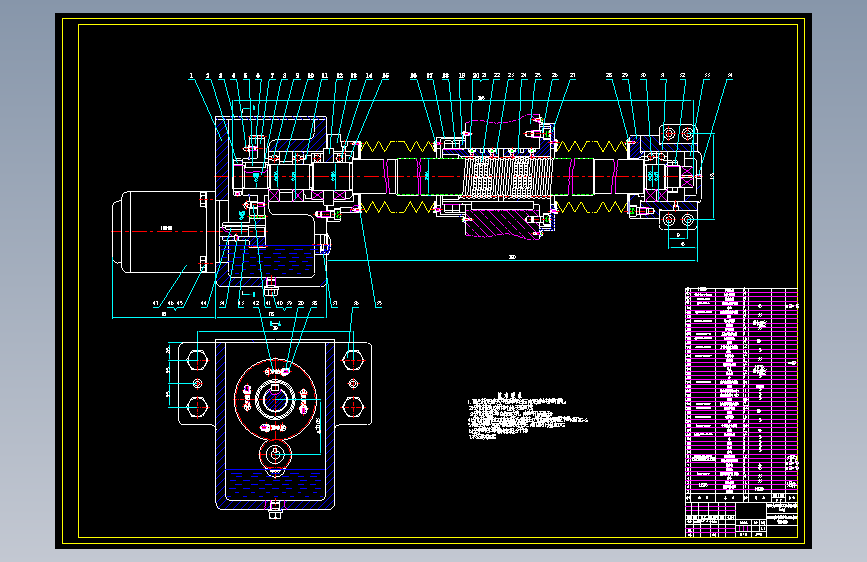Click lower-left flange mounting hole in end view
Screen dimensions: 867x562
[197, 407]
